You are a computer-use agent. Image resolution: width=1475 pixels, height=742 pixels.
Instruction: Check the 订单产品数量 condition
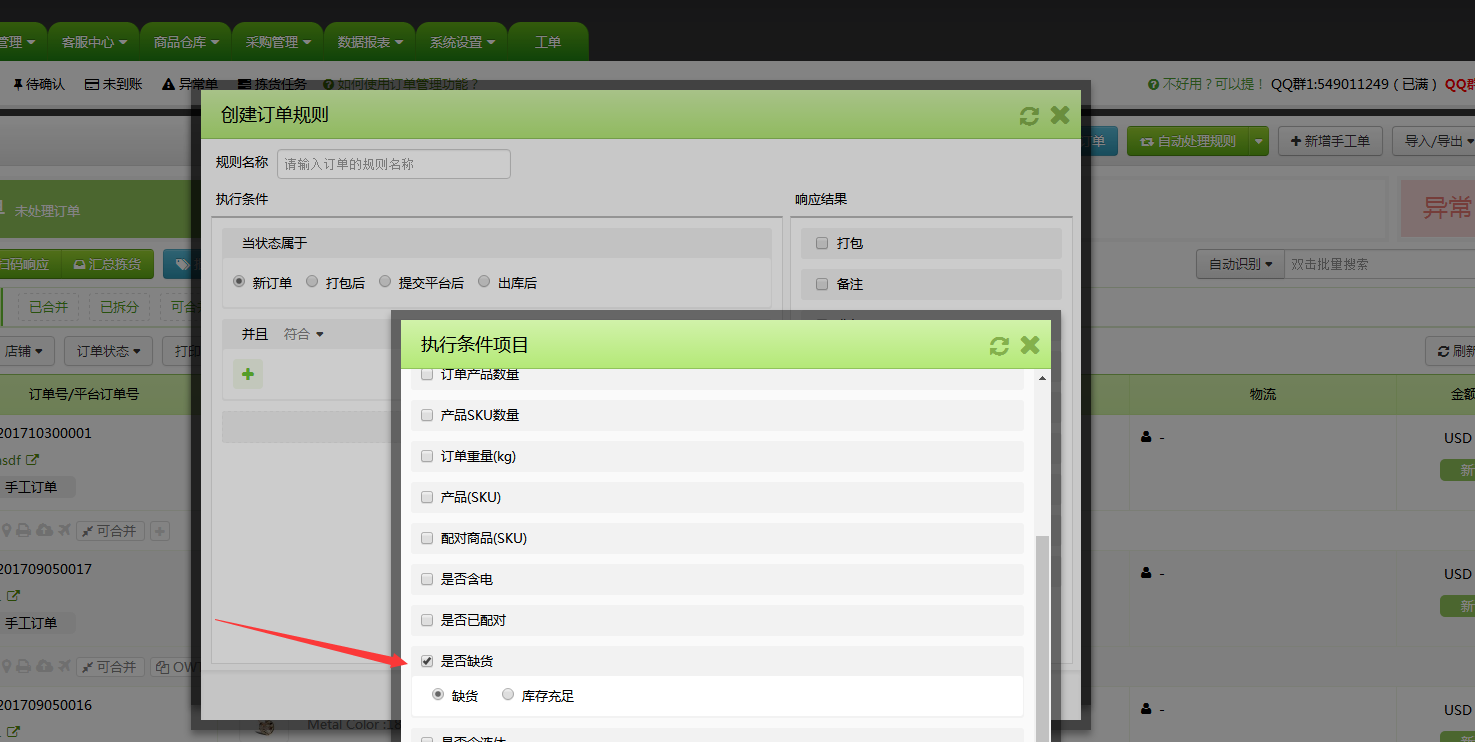(427, 375)
